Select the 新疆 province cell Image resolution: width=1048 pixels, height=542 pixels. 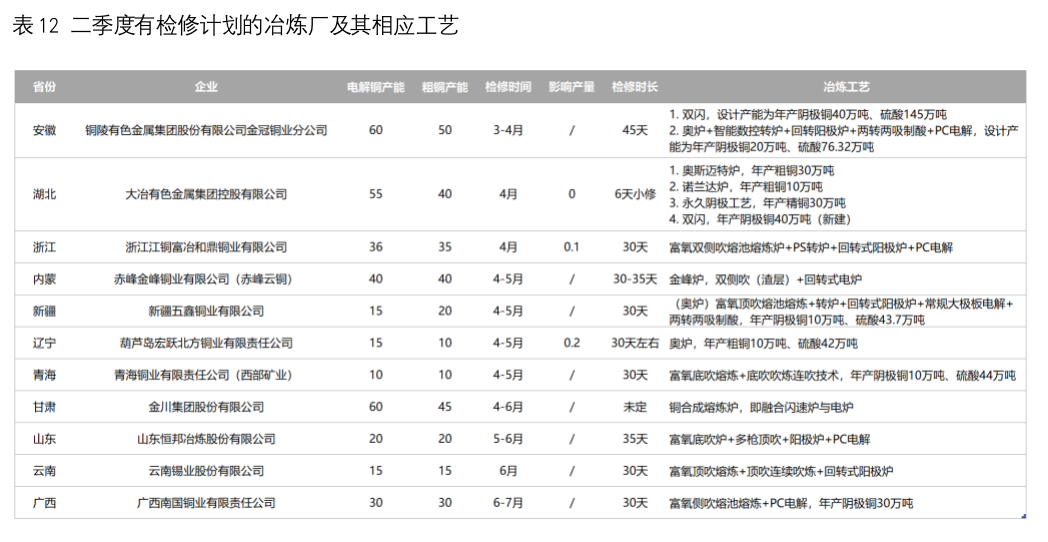[x=44, y=311]
